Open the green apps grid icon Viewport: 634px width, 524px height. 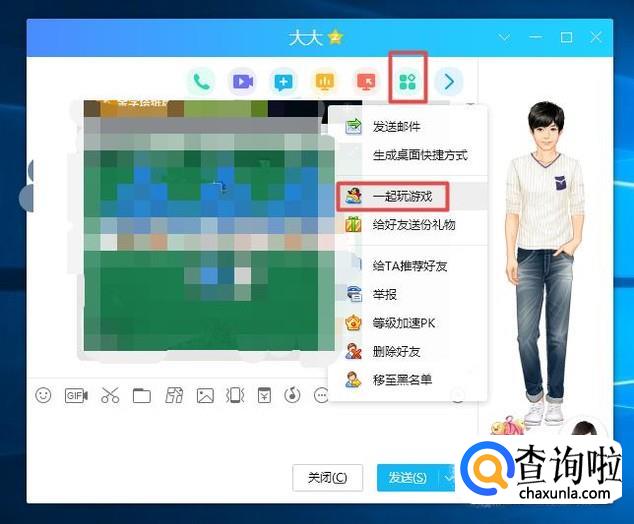pyautogui.click(x=408, y=81)
